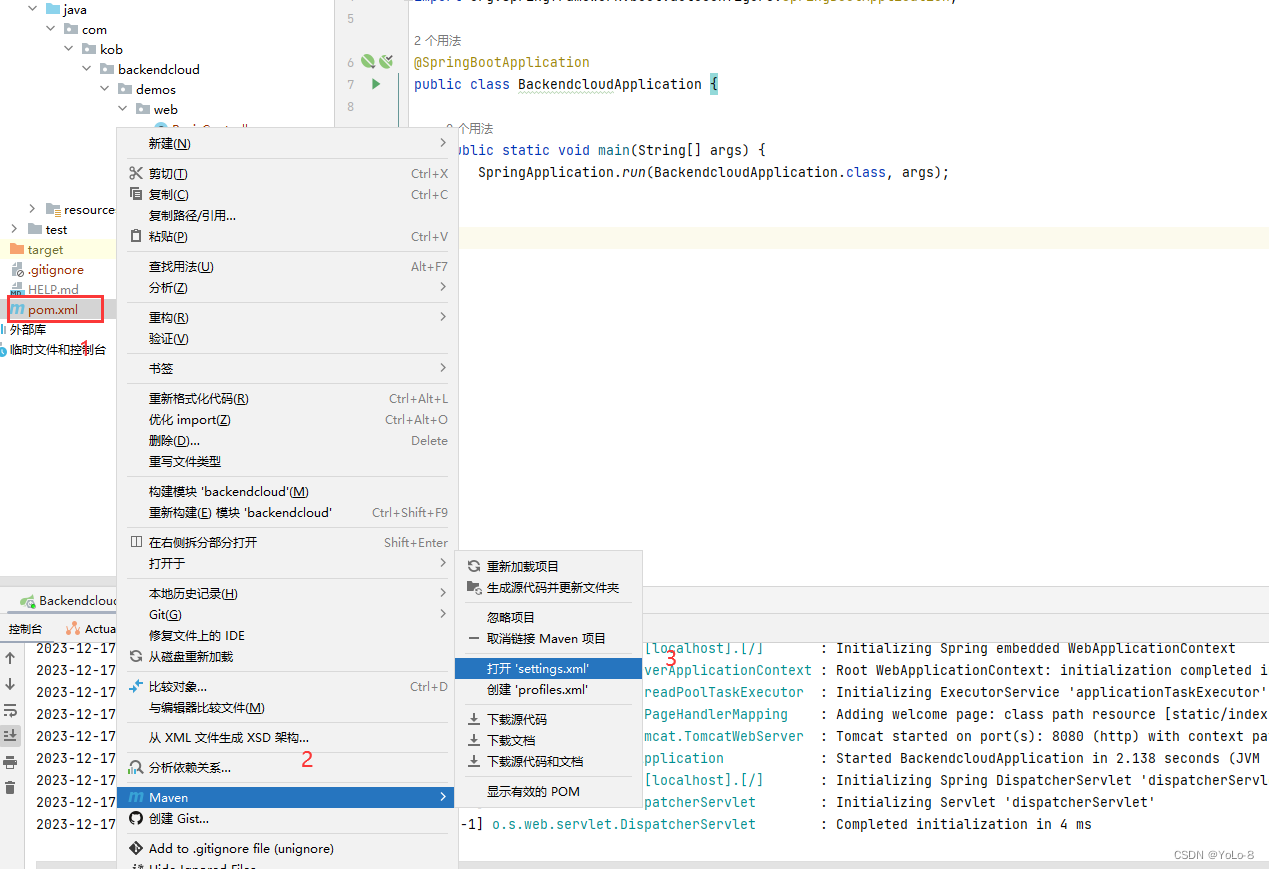Choose 删除(D)... menu entry
Screen dimensions: 1269x869
pos(287,440)
